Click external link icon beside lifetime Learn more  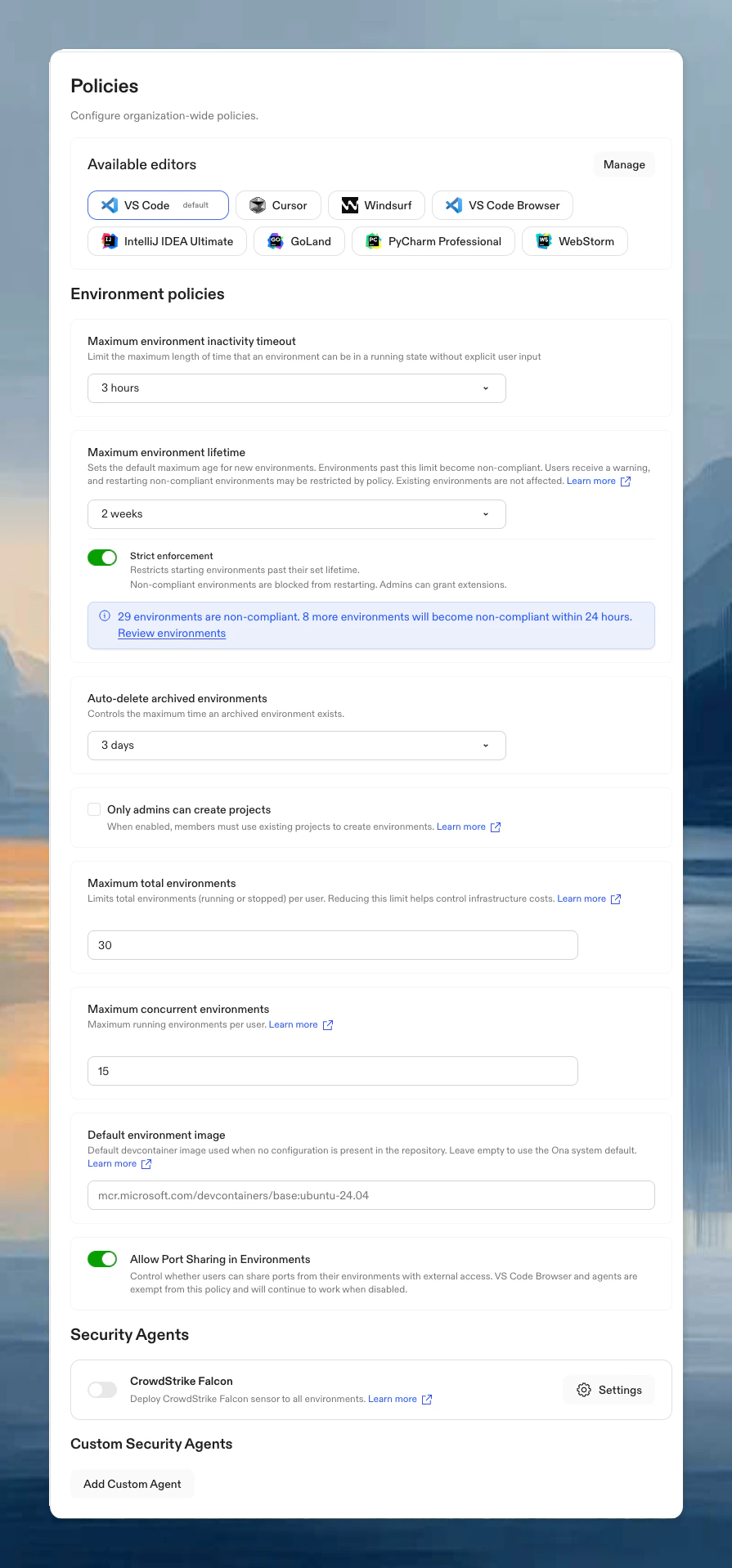coord(626,482)
